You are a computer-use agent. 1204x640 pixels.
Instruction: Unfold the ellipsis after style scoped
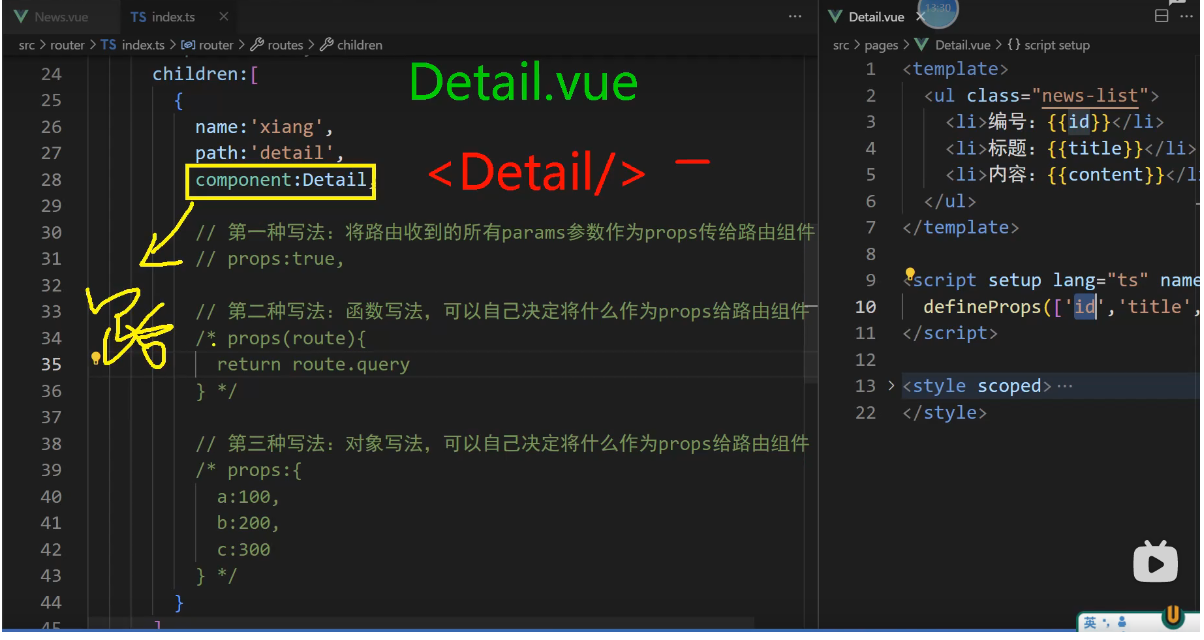(1064, 386)
